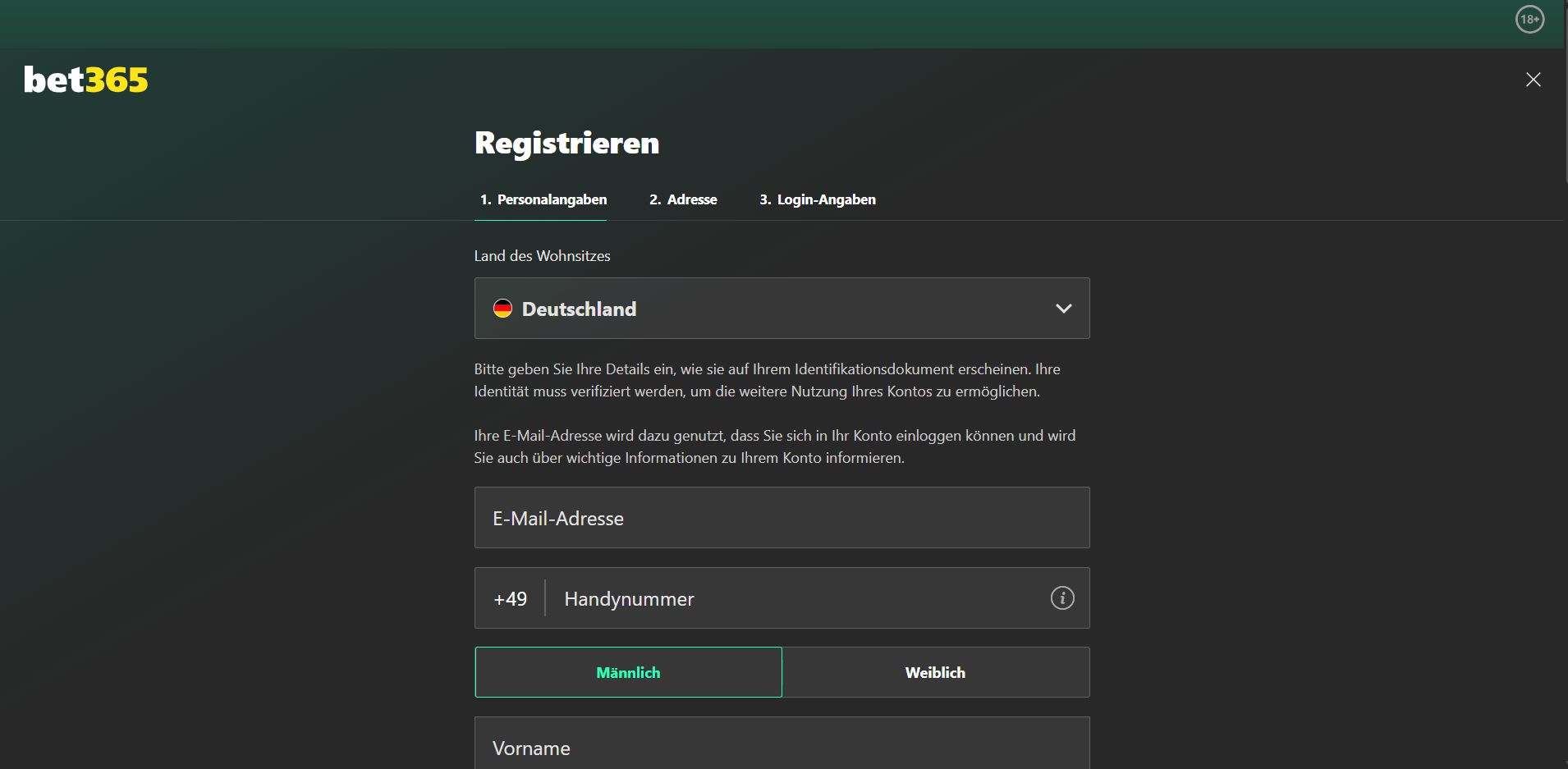
Task: Click the E-Mail-Adresse input field
Action: point(781,517)
